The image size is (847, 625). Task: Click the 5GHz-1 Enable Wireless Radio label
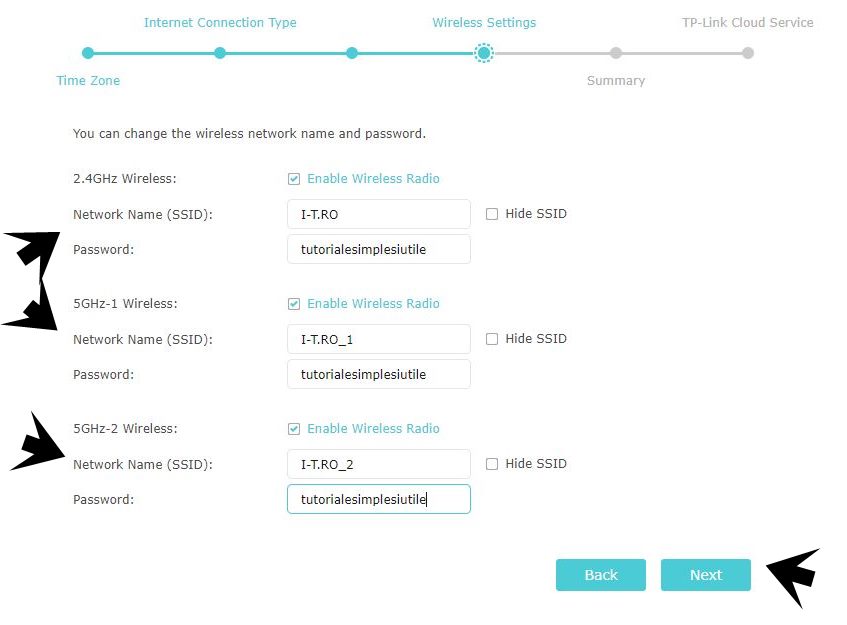click(x=373, y=304)
